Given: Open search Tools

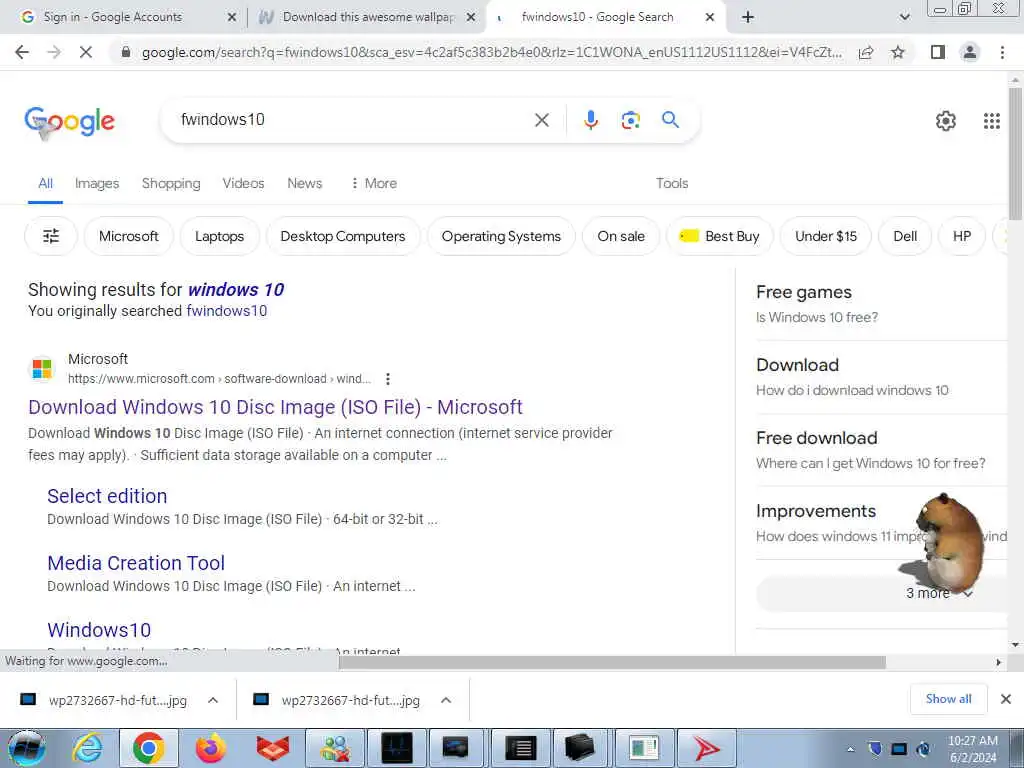Looking at the screenshot, I should [x=672, y=184].
